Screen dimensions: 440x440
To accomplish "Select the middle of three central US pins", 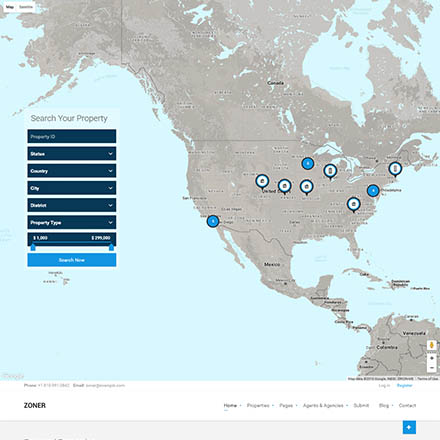I will pyautogui.click(x=285, y=187).
